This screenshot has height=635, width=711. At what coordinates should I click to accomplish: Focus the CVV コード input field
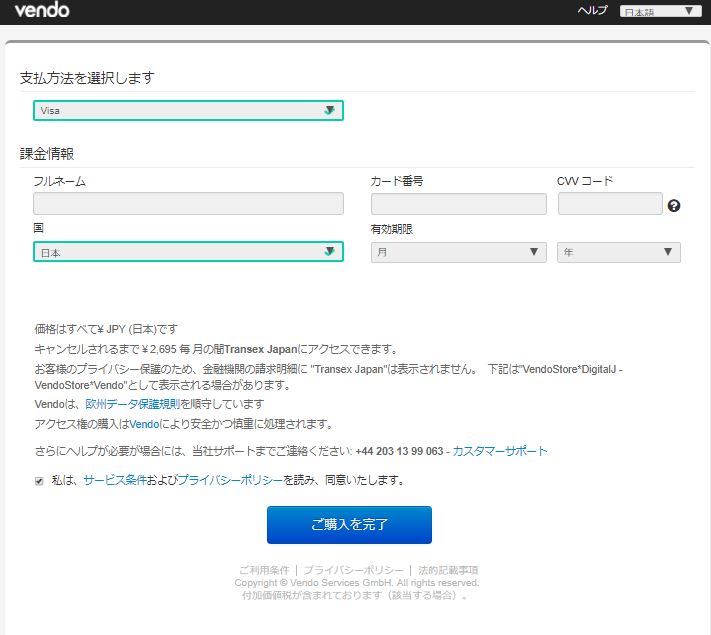[610, 204]
